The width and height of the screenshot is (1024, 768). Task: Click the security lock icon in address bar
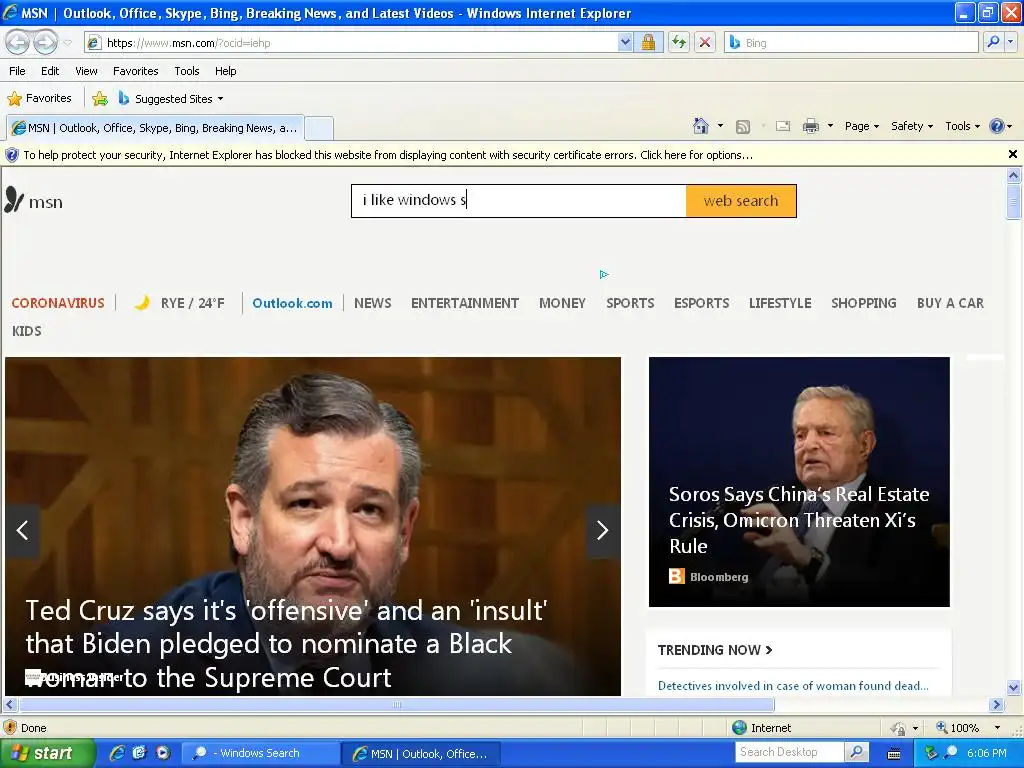(x=648, y=42)
